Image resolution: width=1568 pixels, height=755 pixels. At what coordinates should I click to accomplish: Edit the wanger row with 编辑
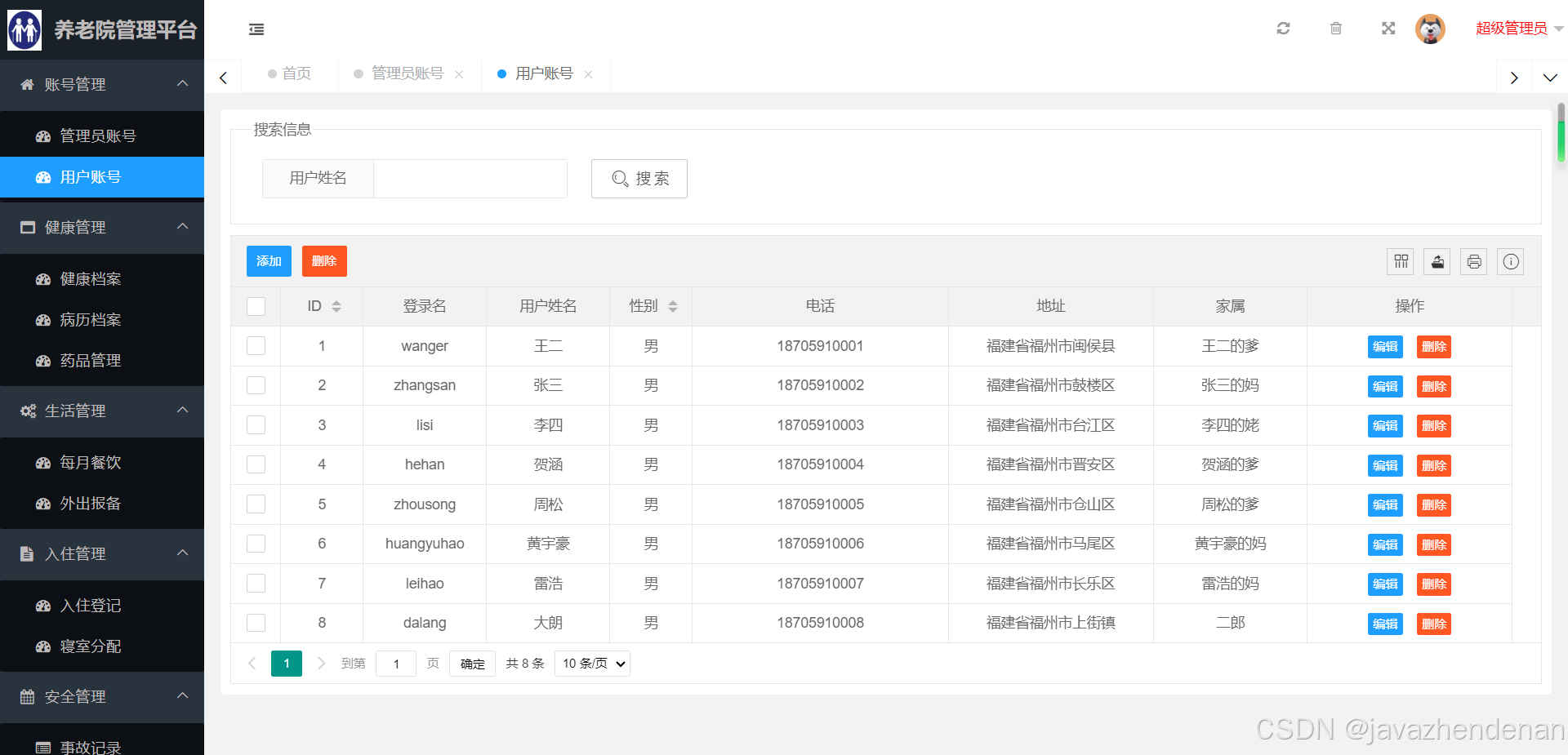pyautogui.click(x=1385, y=347)
